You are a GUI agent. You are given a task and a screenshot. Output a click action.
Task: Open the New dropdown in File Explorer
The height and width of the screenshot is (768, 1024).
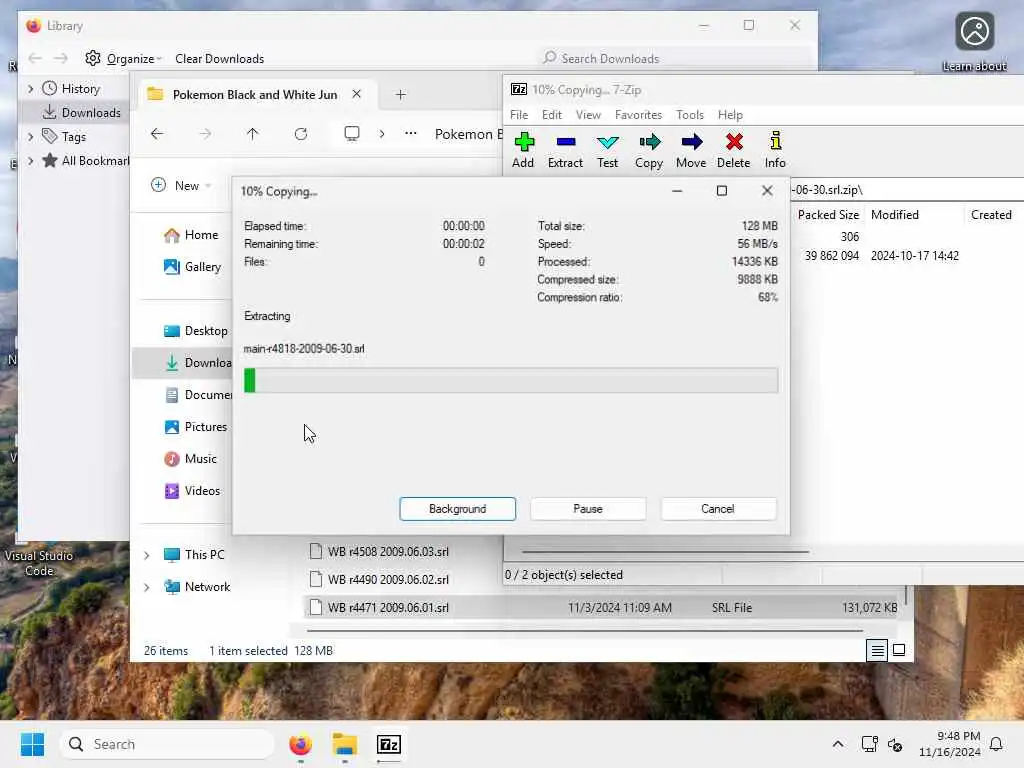click(181, 185)
